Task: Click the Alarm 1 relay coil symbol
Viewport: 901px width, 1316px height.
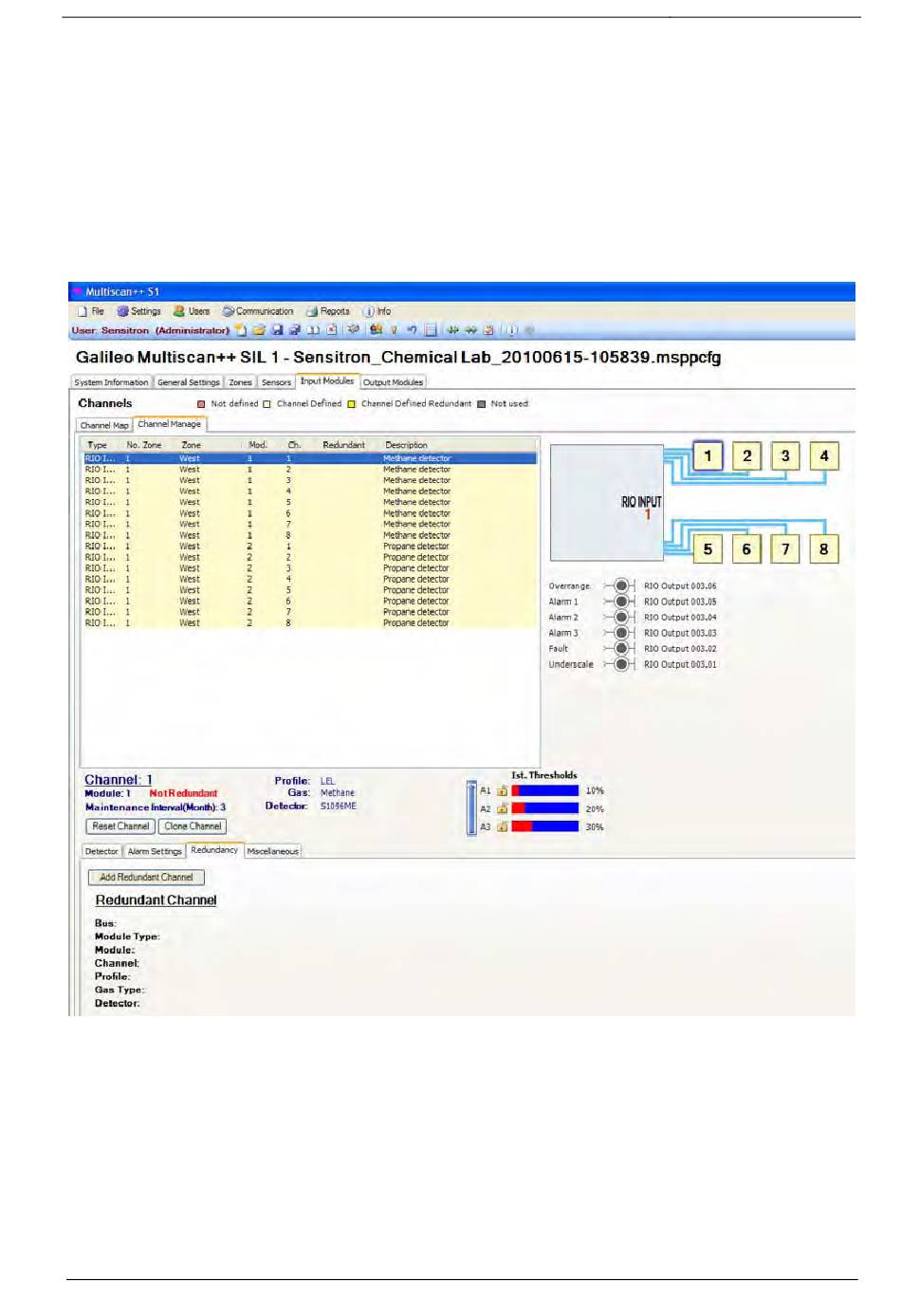Action: [x=620, y=602]
